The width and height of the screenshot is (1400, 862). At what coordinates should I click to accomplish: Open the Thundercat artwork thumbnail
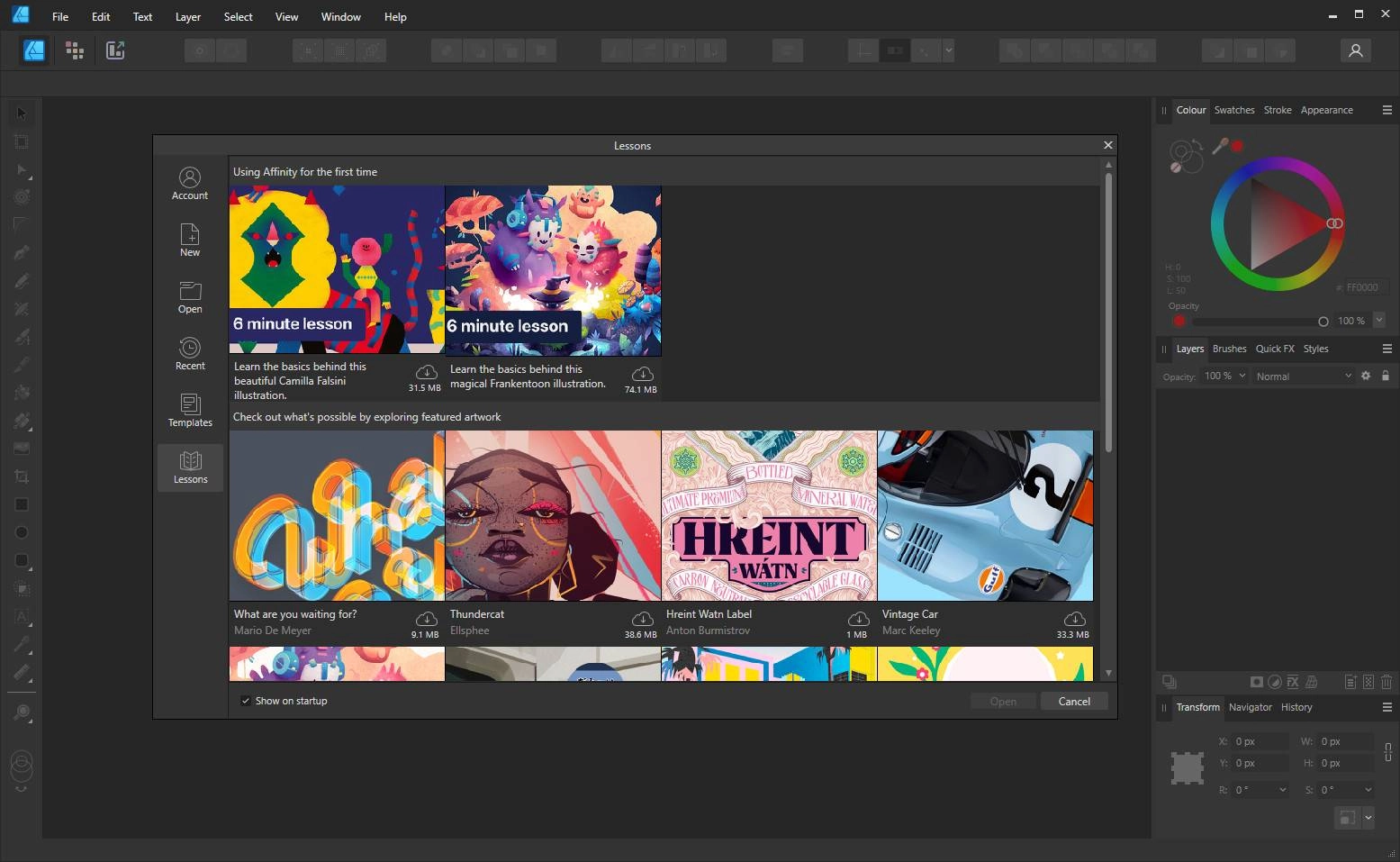click(x=553, y=515)
